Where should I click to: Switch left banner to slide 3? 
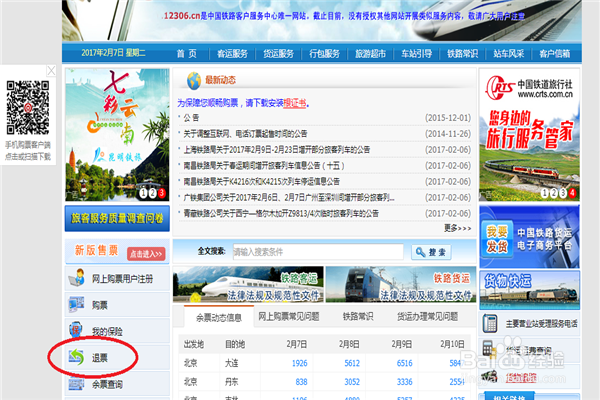click(162, 193)
